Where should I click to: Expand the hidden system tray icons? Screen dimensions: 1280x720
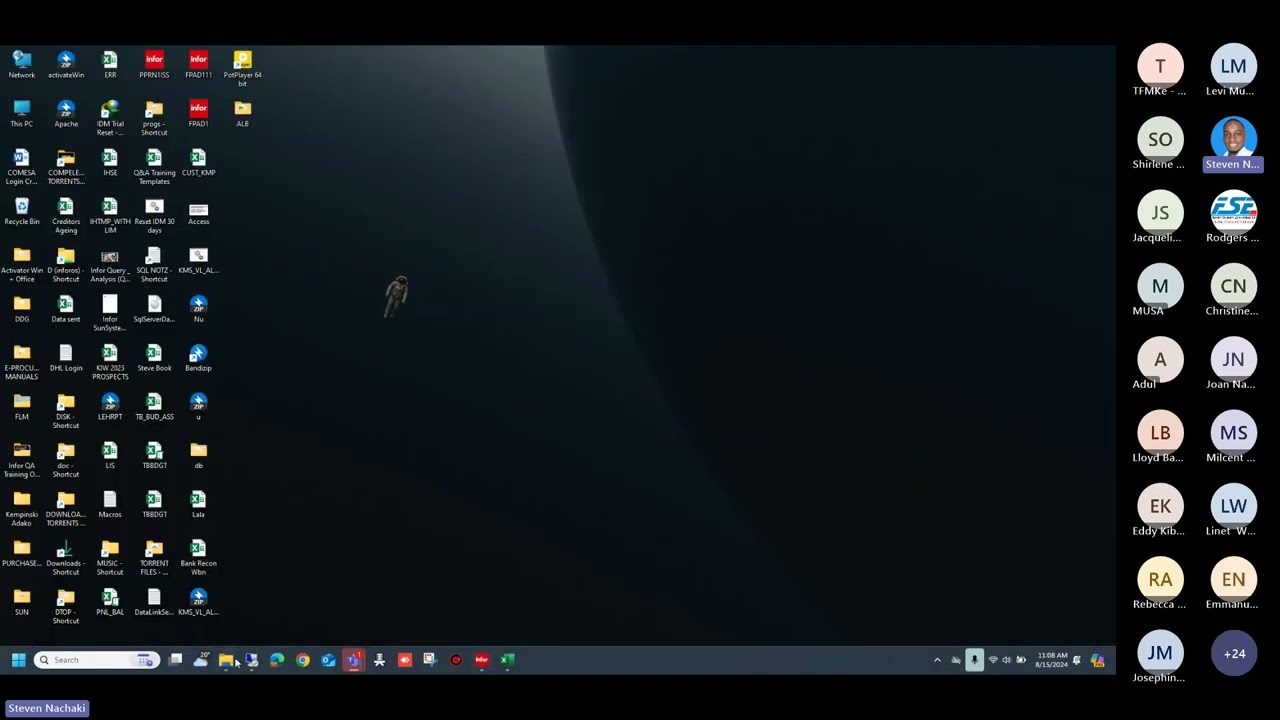point(937,660)
